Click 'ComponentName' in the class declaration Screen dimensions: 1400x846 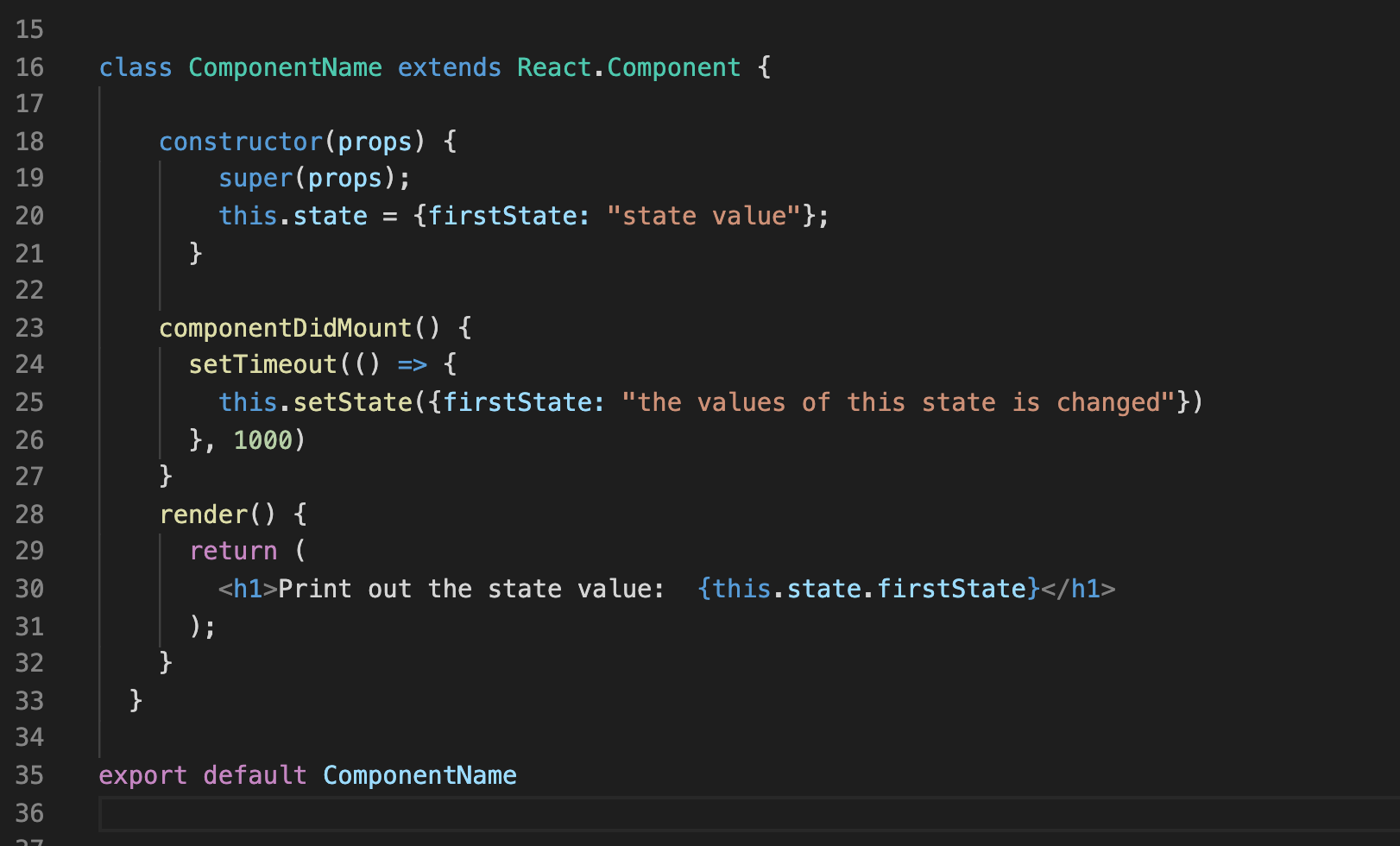[285, 67]
